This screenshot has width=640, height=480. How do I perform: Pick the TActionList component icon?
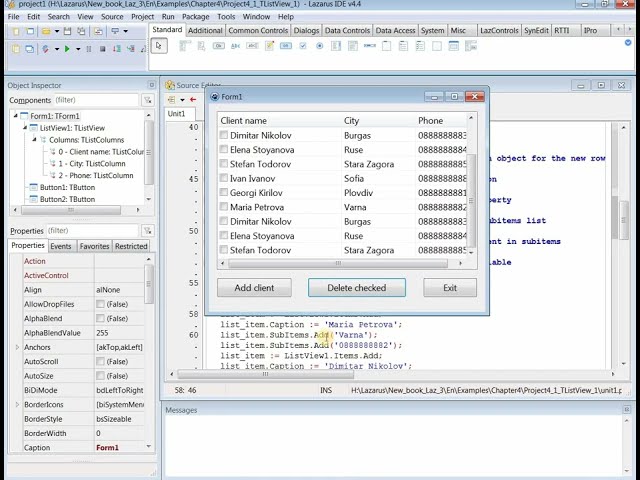(471, 46)
